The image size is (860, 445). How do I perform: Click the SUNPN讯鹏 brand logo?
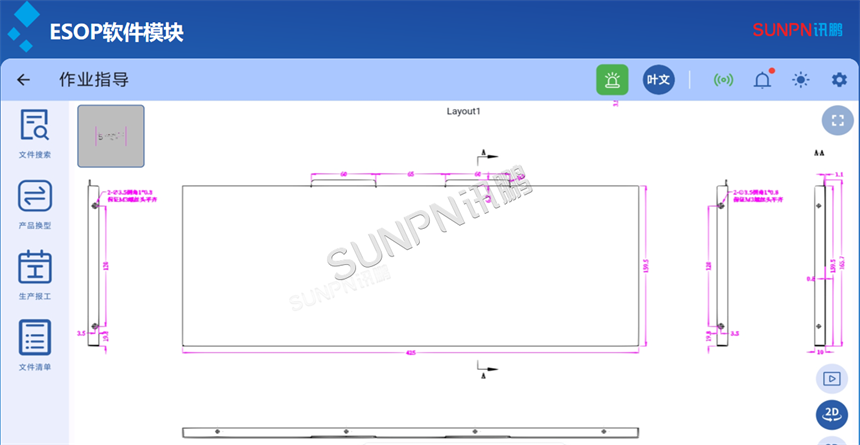pos(798,28)
